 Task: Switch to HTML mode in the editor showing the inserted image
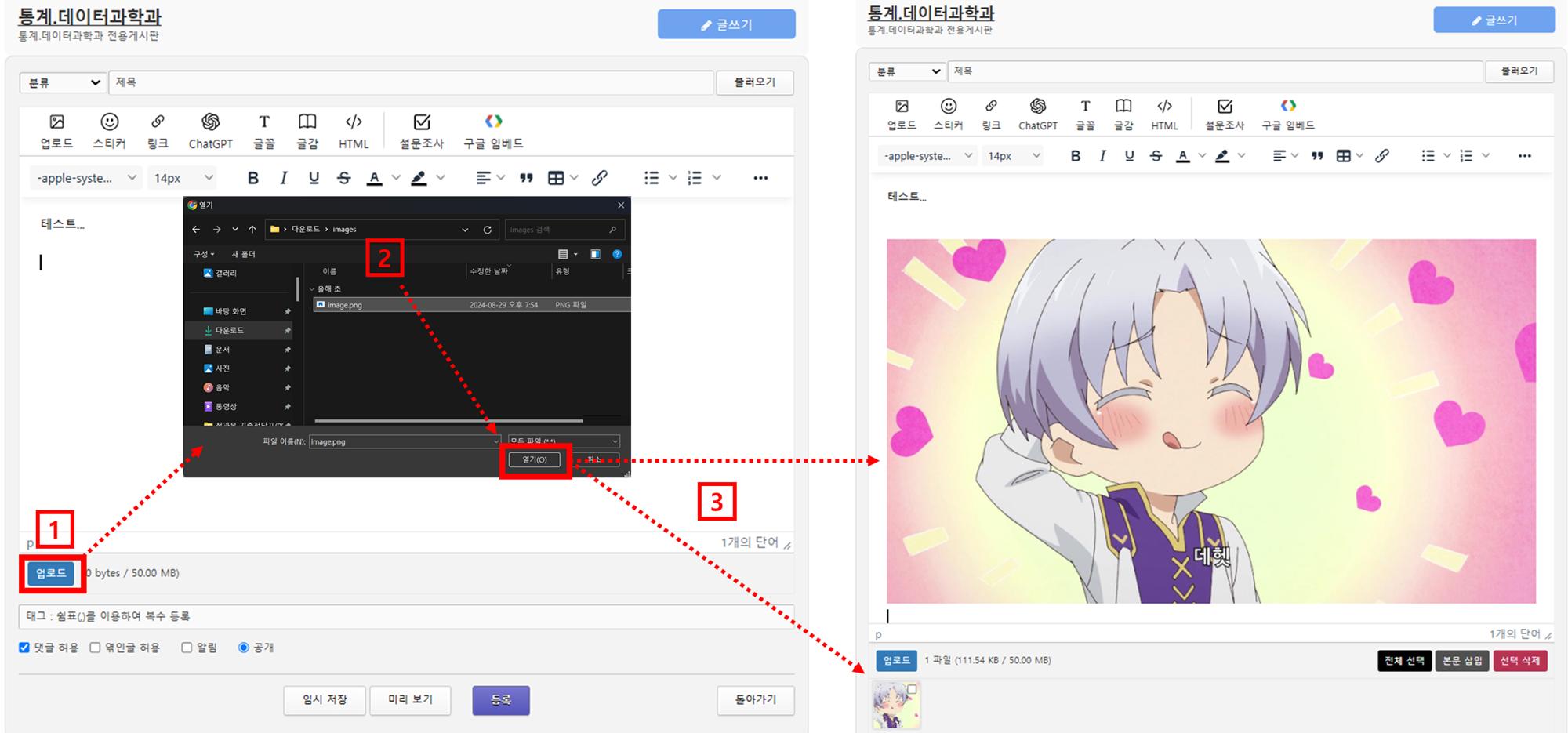pyautogui.click(x=1164, y=114)
